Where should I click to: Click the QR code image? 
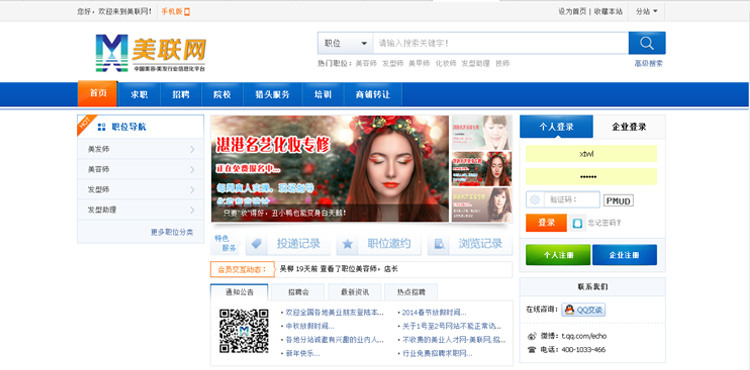pos(244,331)
